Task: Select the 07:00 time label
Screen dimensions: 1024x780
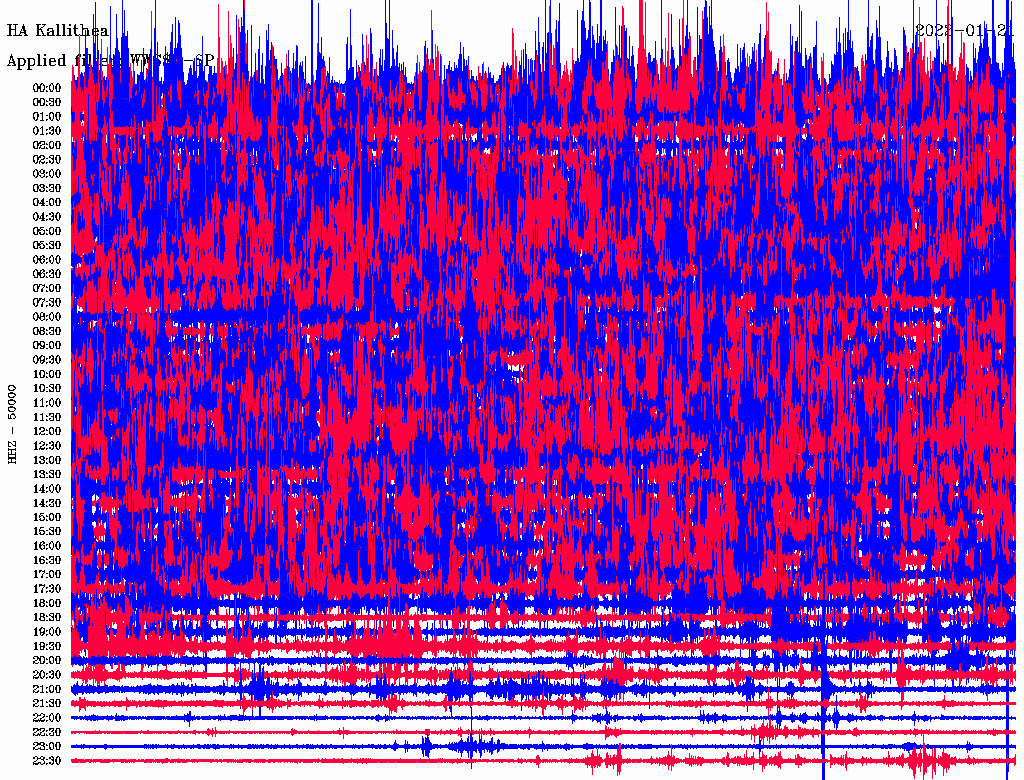Action: tap(47, 288)
